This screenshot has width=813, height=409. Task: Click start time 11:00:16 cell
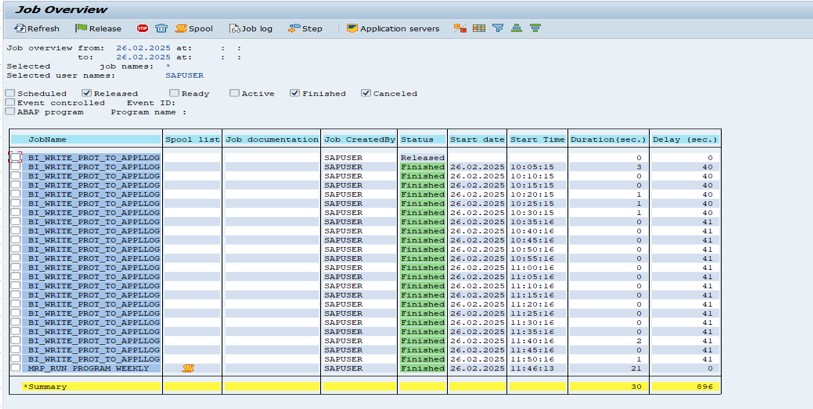[532, 267]
